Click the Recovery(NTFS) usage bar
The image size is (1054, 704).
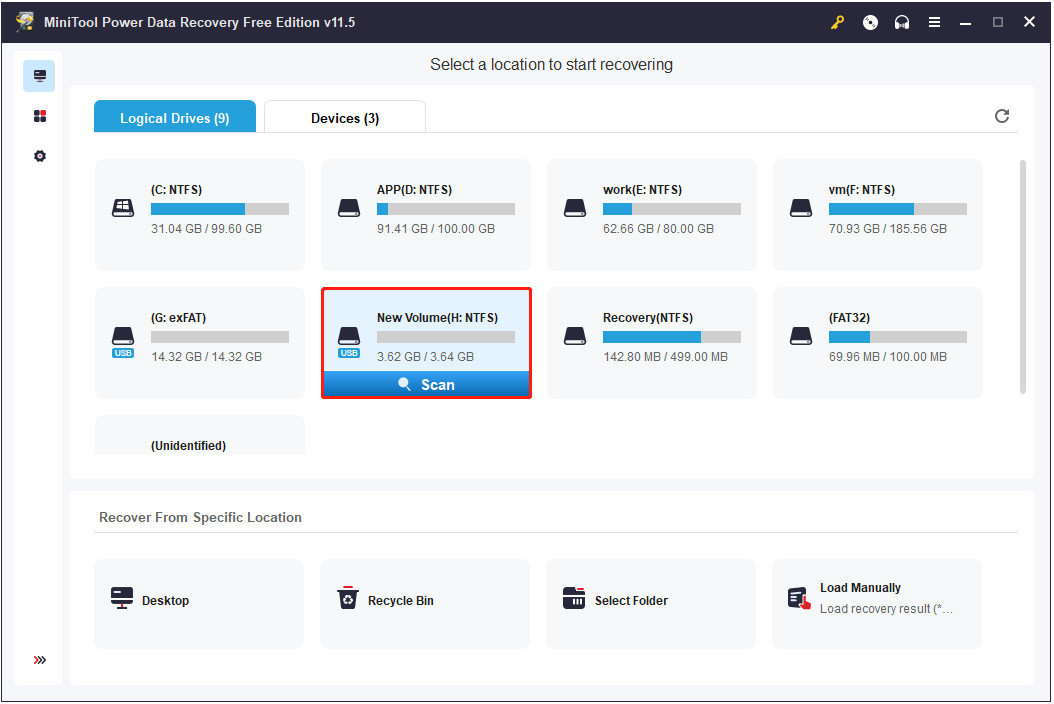pos(672,337)
